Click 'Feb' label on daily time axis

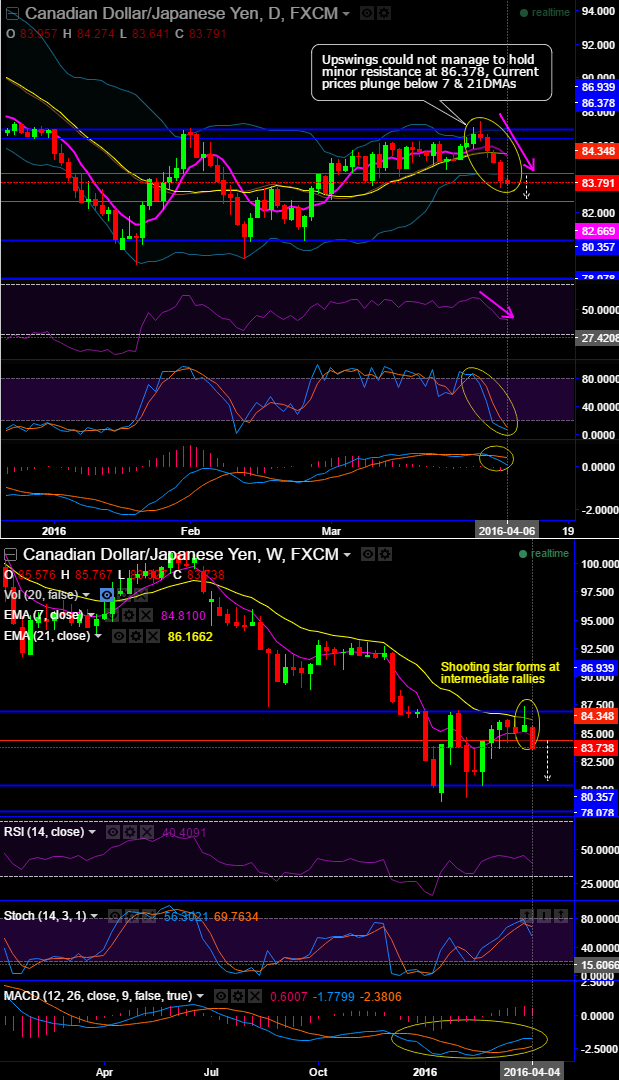pos(190,532)
